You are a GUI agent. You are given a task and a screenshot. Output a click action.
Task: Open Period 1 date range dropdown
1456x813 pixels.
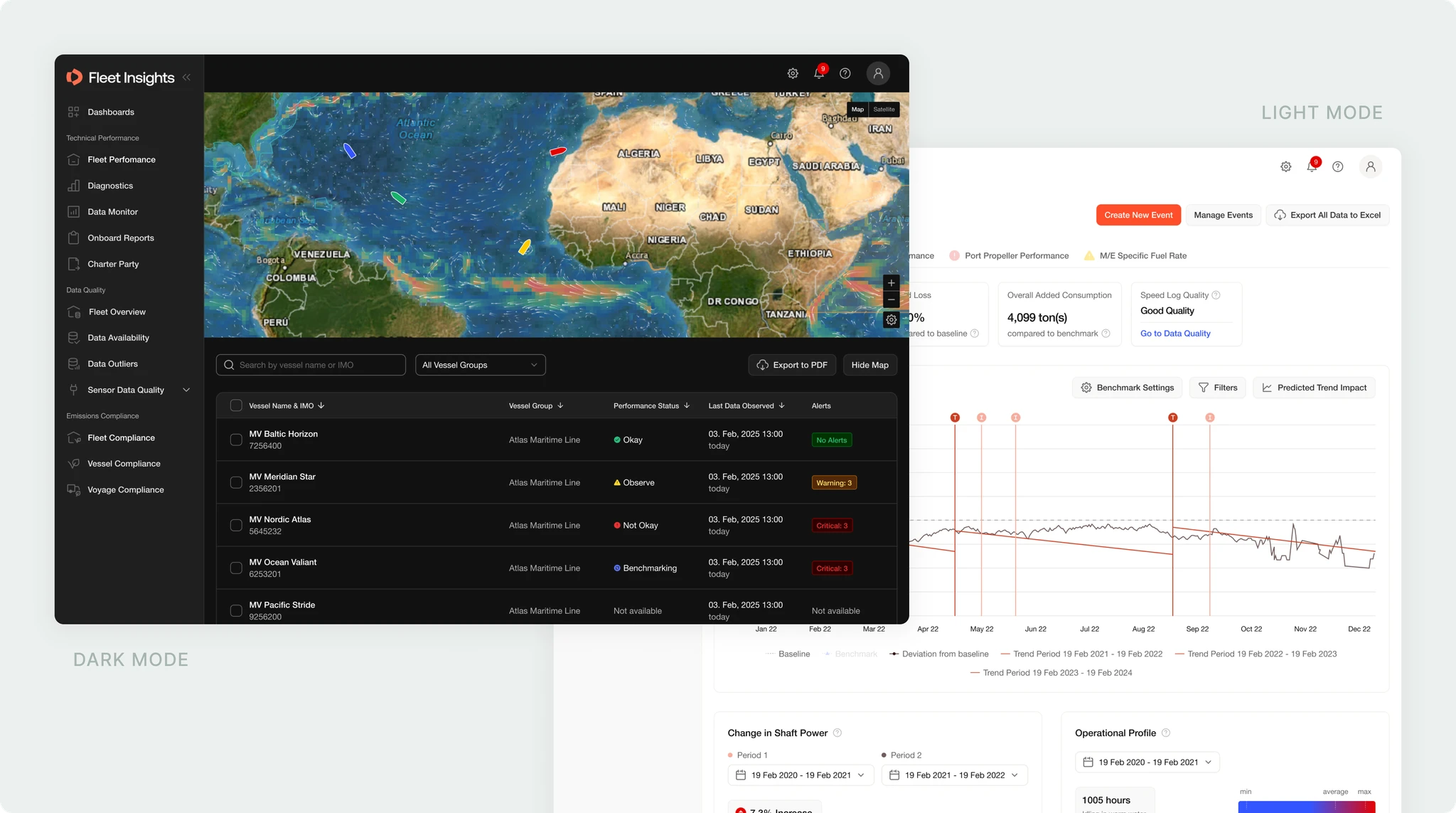(801, 775)
